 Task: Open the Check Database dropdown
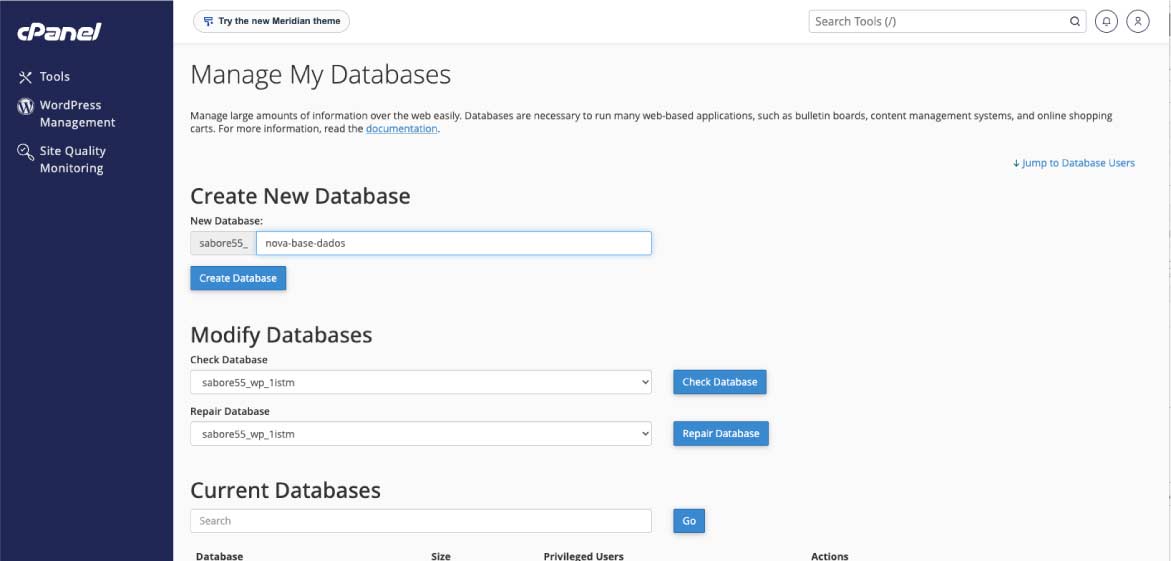pyautogui.click(x=420, y=382)
